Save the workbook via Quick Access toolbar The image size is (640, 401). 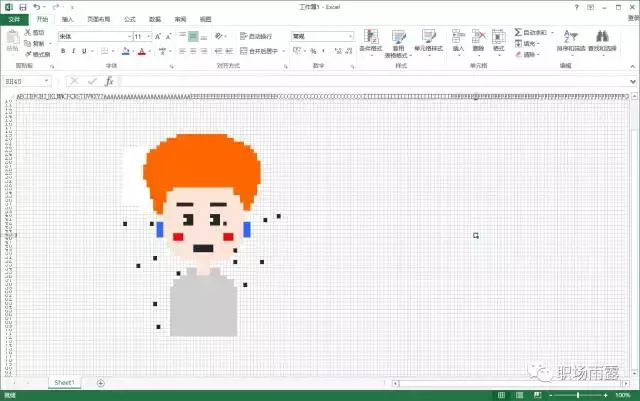[x=23, y=7]
